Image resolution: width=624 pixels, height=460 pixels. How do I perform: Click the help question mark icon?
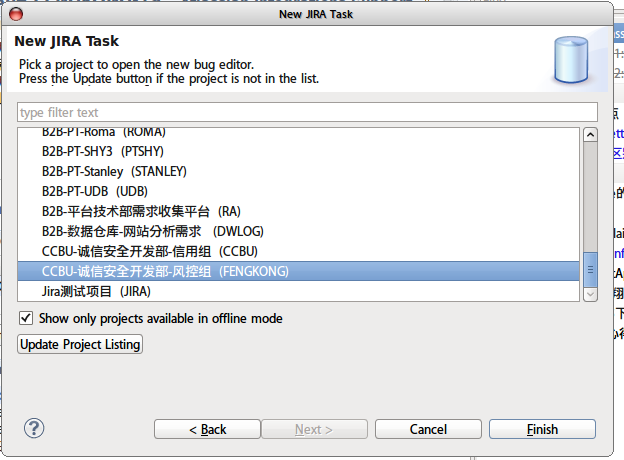coord(34,428)
